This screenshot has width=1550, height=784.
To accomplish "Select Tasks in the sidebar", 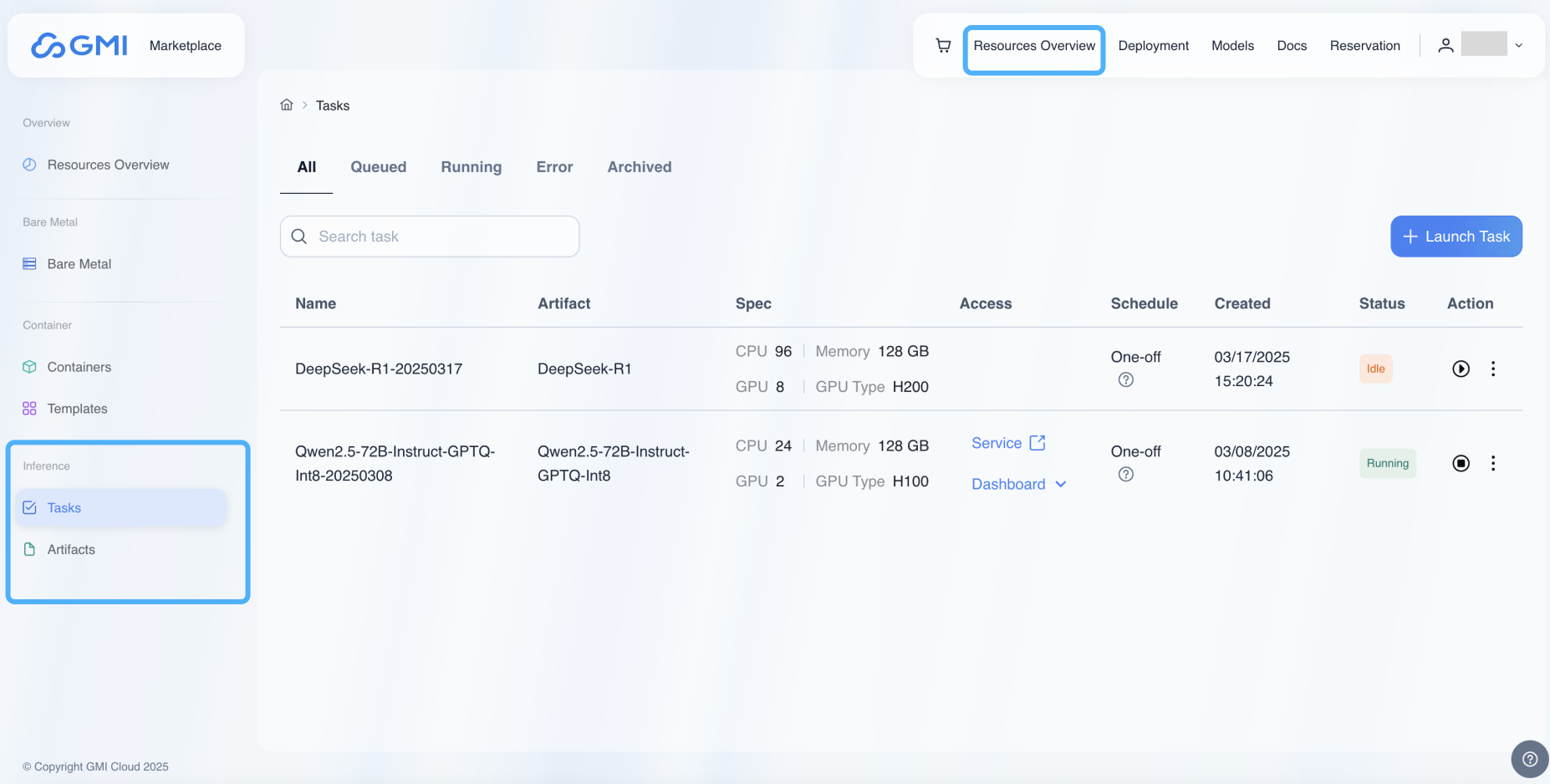I will click(122, 508).
